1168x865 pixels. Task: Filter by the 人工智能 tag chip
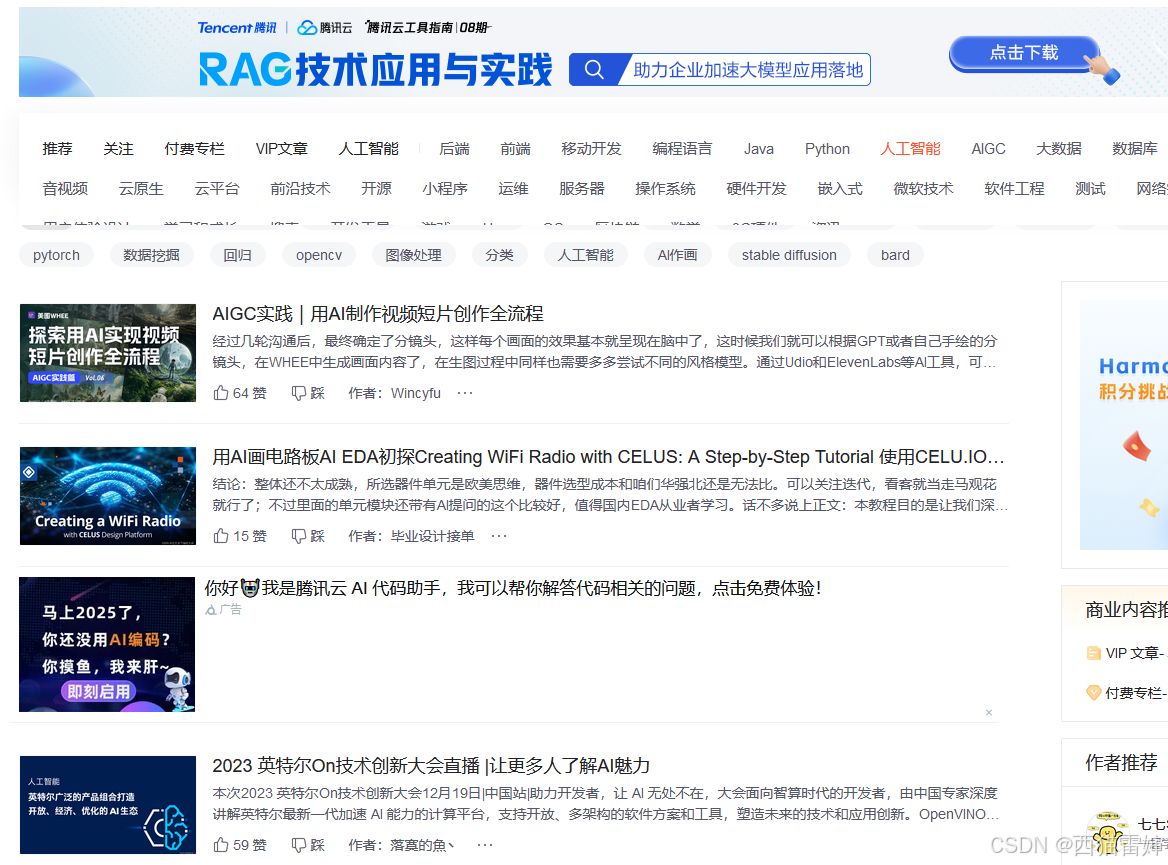(x=585, y=255)
